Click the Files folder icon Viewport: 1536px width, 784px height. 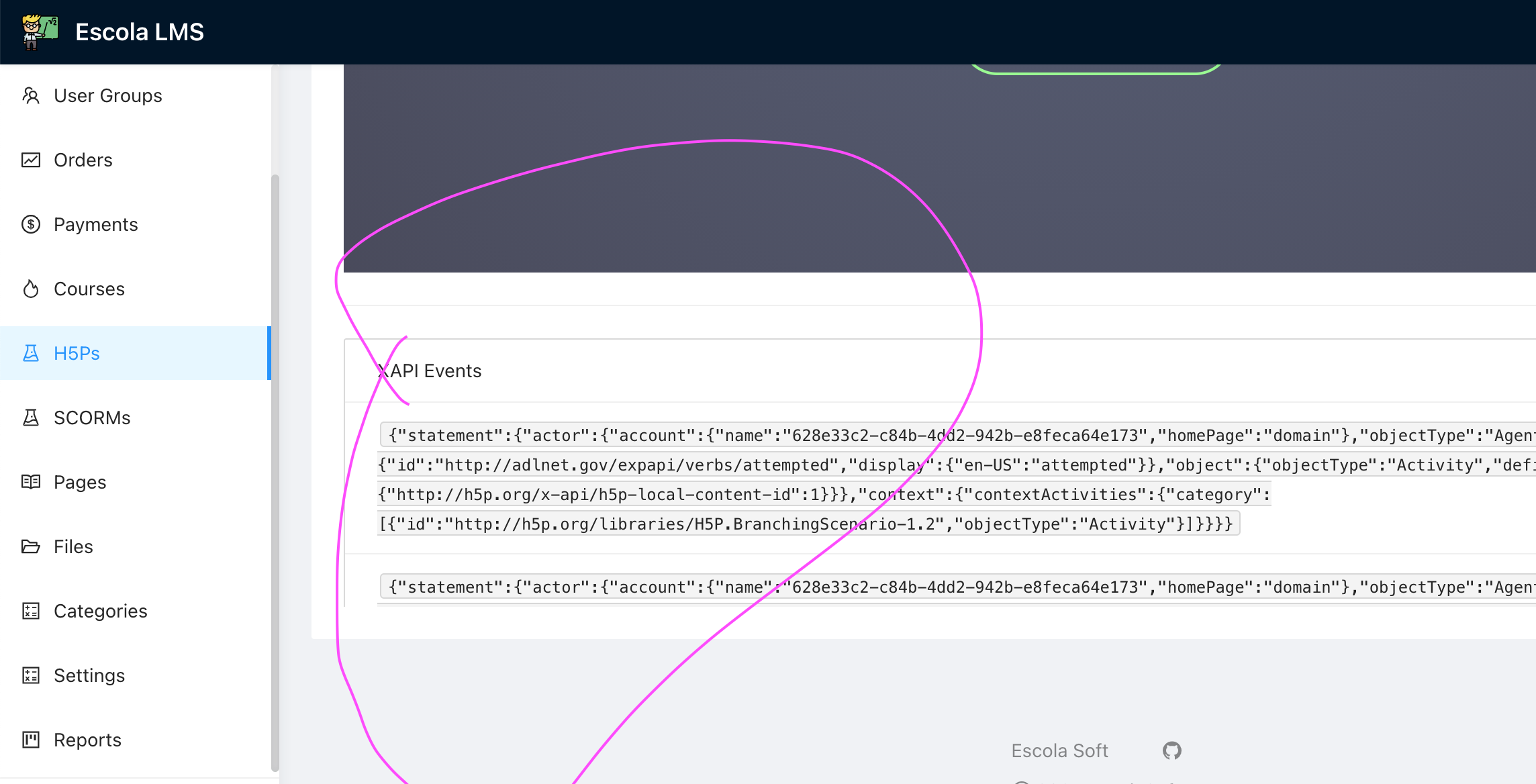tap(31, 546)
